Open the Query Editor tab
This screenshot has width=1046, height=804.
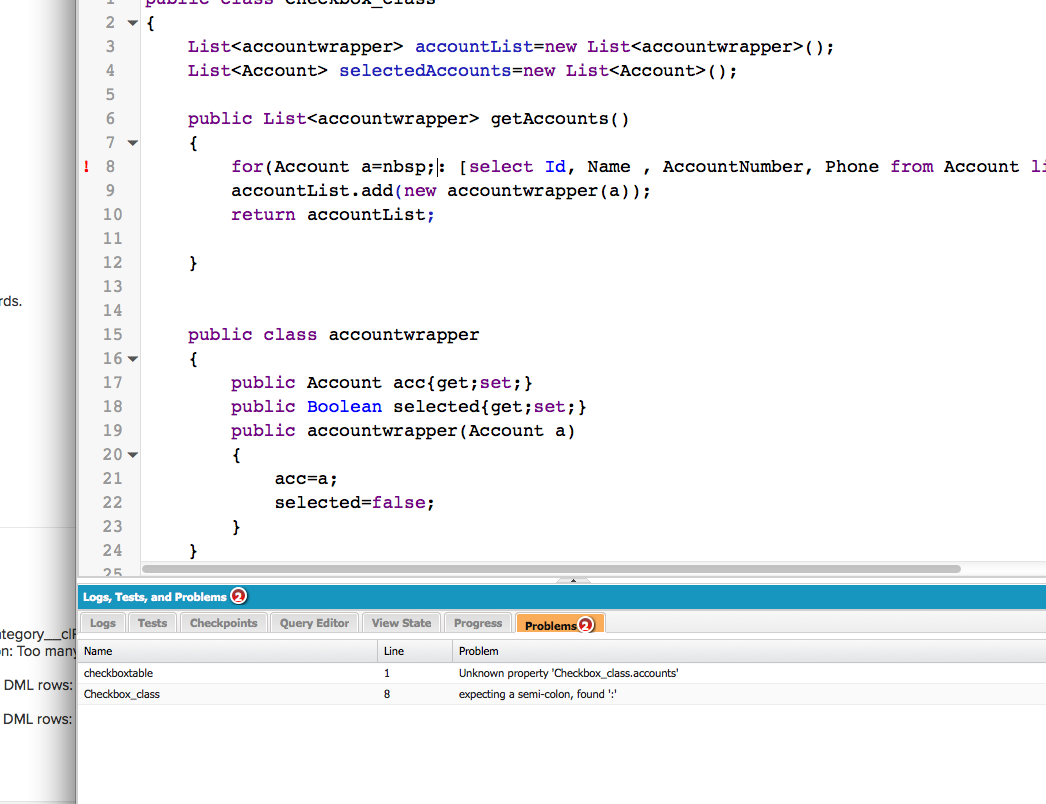coord(314,623)
